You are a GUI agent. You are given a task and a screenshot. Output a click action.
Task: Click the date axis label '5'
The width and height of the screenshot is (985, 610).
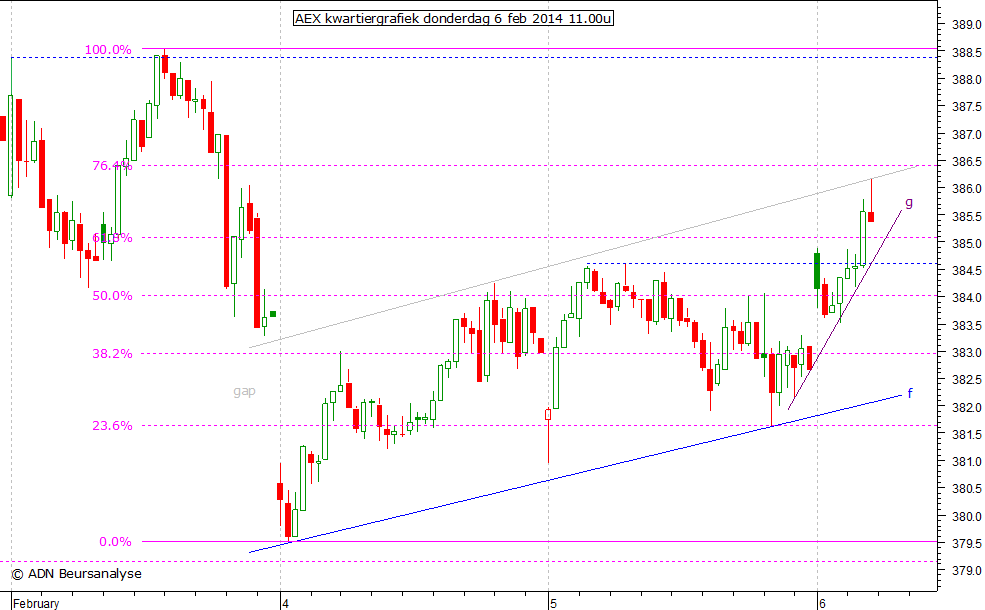(553, 603)
